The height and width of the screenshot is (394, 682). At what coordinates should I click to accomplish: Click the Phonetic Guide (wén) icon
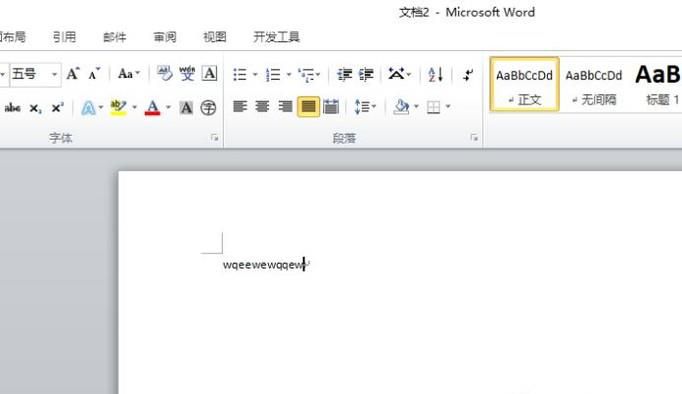[x=187, y=74]
